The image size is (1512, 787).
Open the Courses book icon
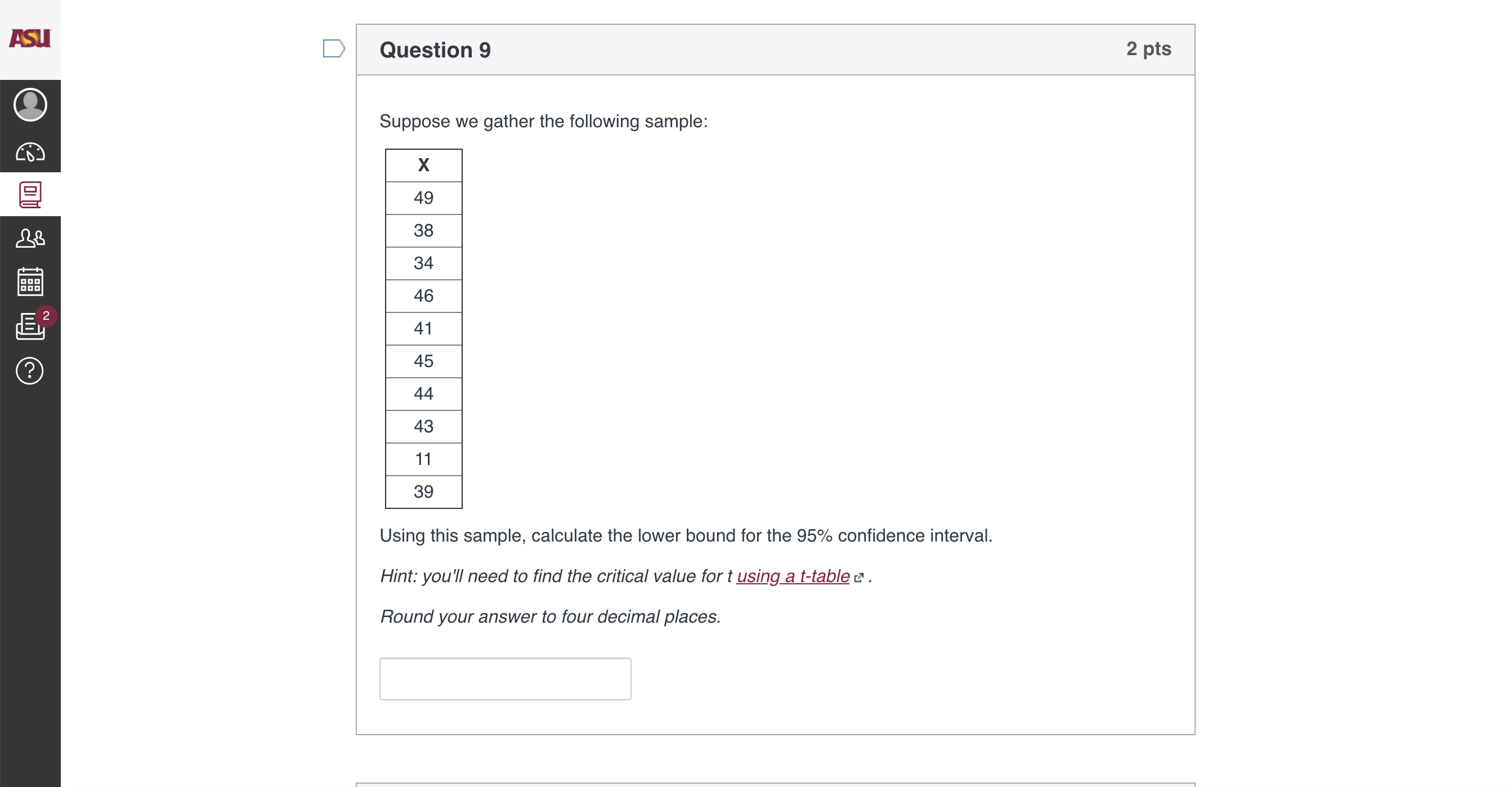pyautogui.click(x=30, y=194)
